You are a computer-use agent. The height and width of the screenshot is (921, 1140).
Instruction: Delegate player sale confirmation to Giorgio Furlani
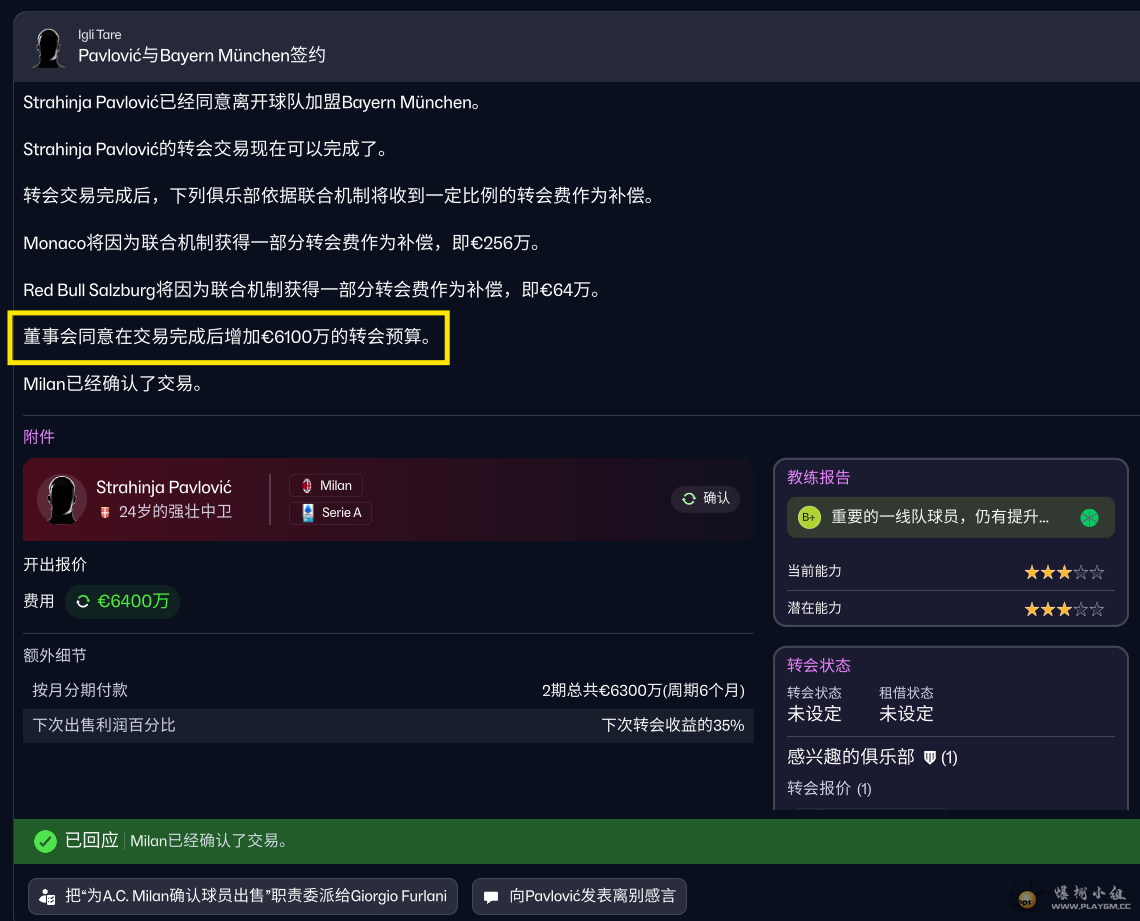[243, 896]
